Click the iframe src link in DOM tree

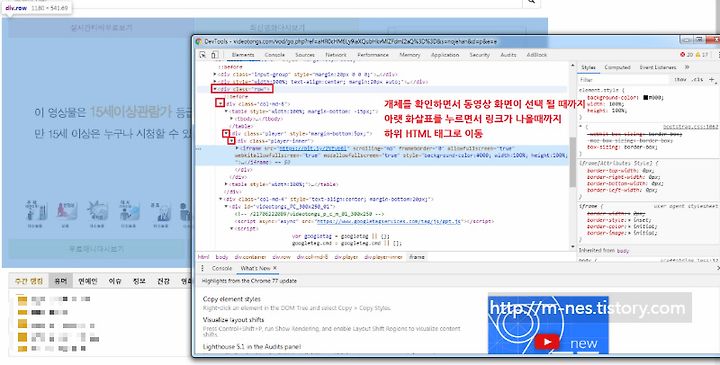[x=313, y=148]
